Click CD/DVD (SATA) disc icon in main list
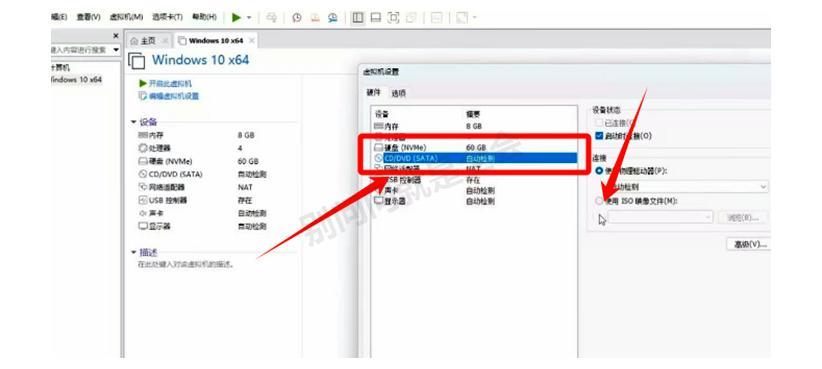The width and height of the screenshot is (822, 369). coord(143,174)
